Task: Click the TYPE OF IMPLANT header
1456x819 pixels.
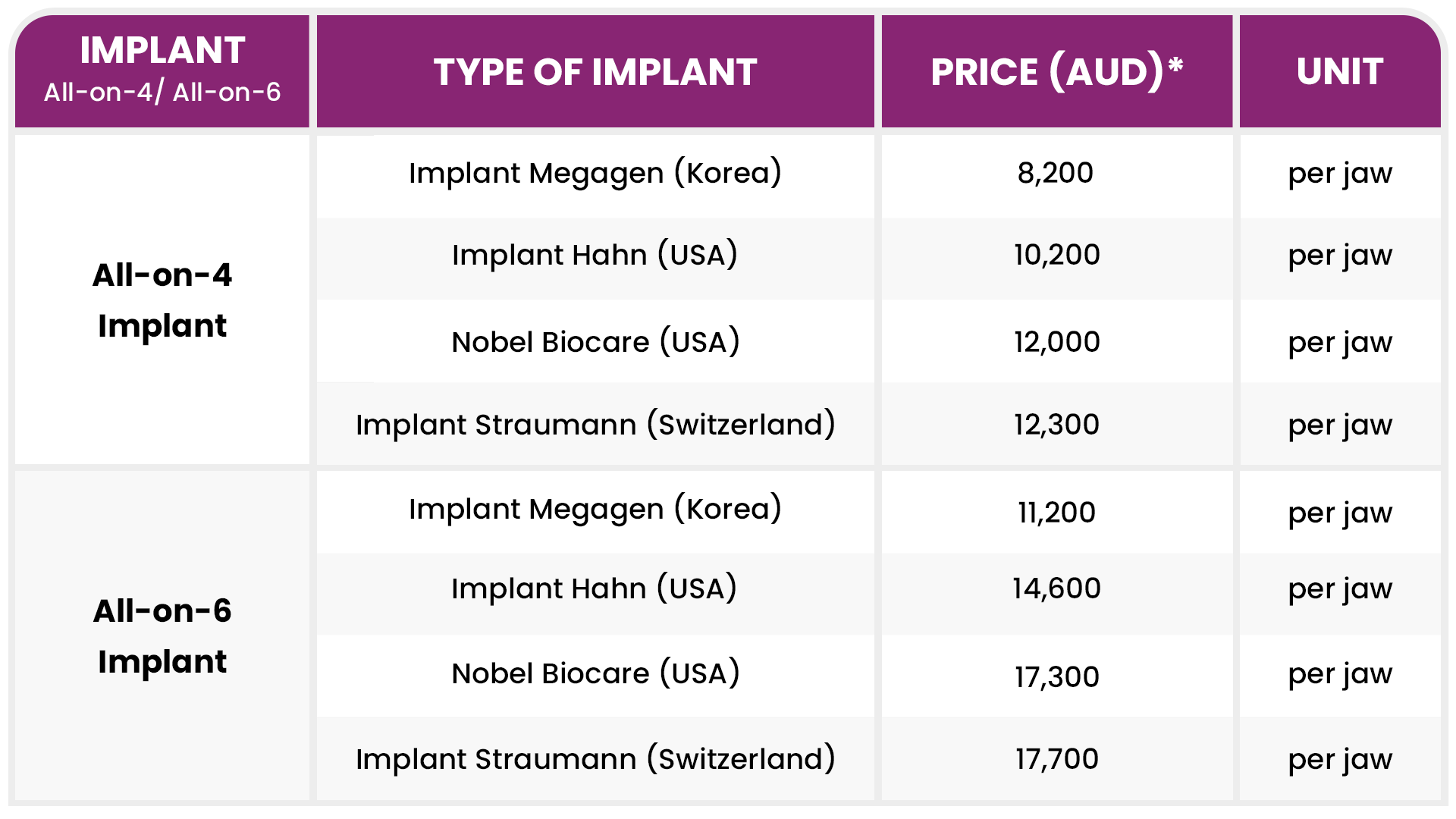Action: pos(595,72)
